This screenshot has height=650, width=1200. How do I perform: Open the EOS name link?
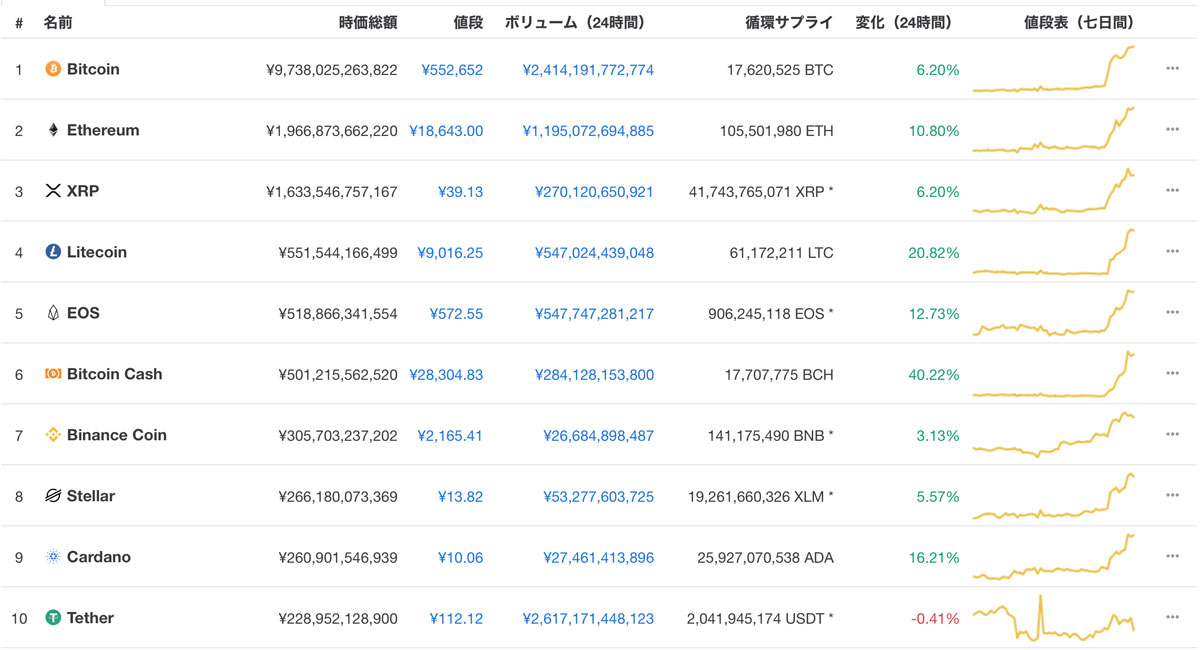click(x=83, y=313)
